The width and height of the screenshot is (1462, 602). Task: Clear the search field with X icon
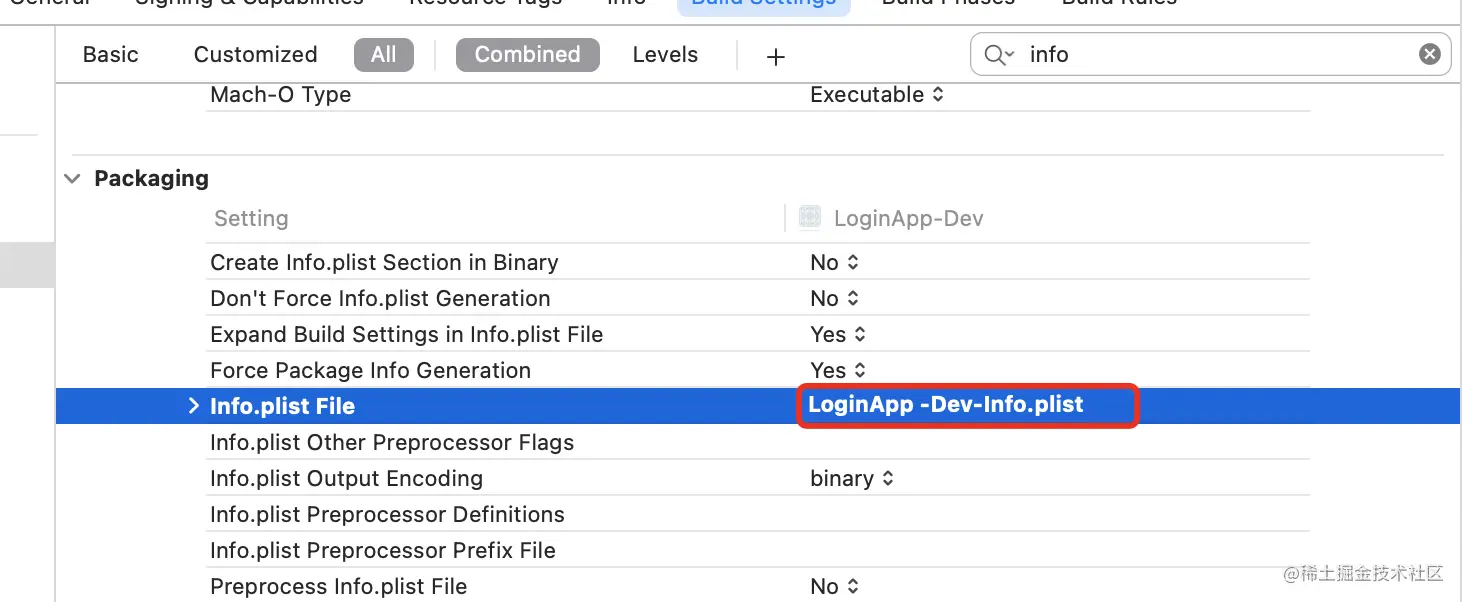[x=1430, y=54]
